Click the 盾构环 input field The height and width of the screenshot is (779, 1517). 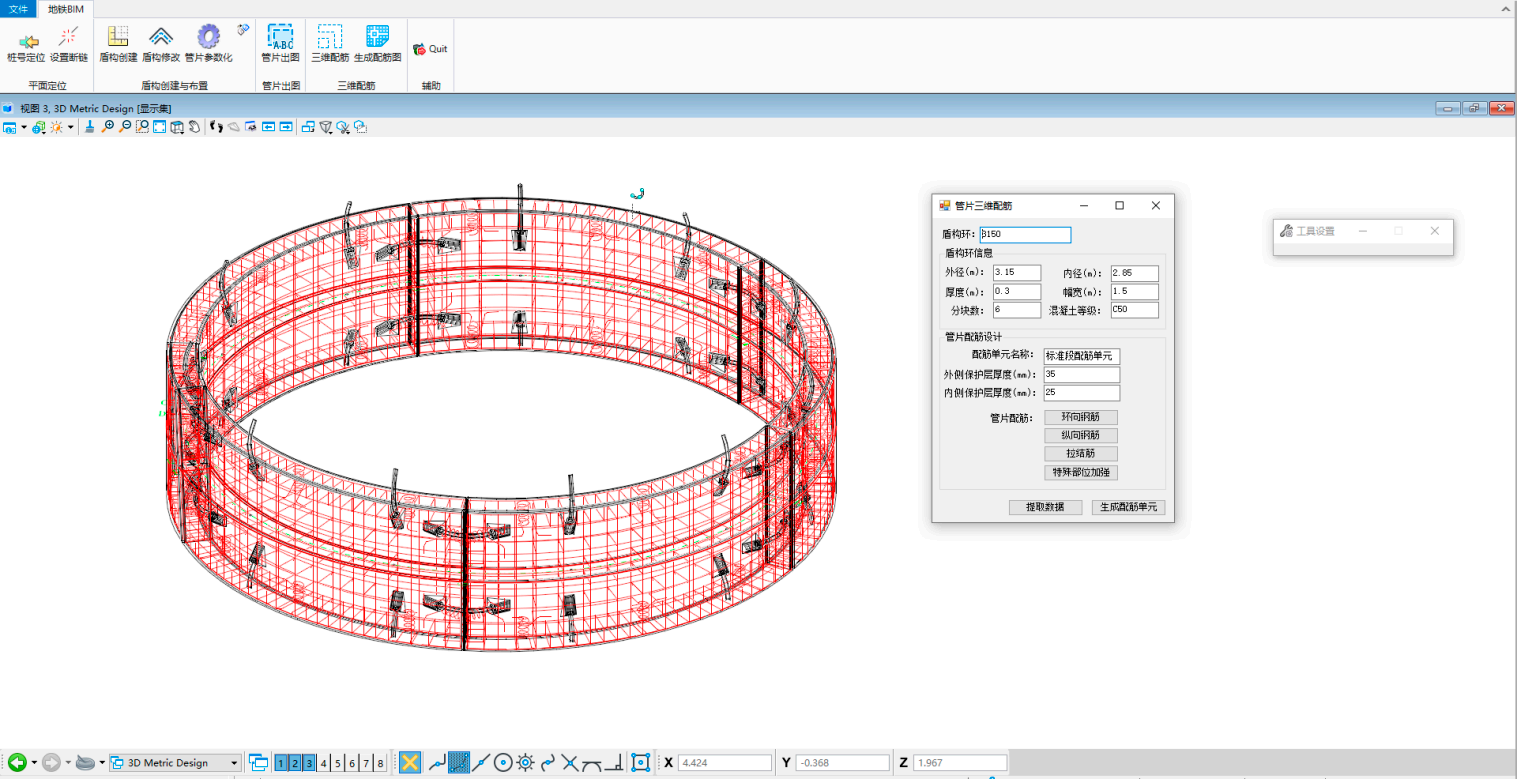(x=1025, y=235)
